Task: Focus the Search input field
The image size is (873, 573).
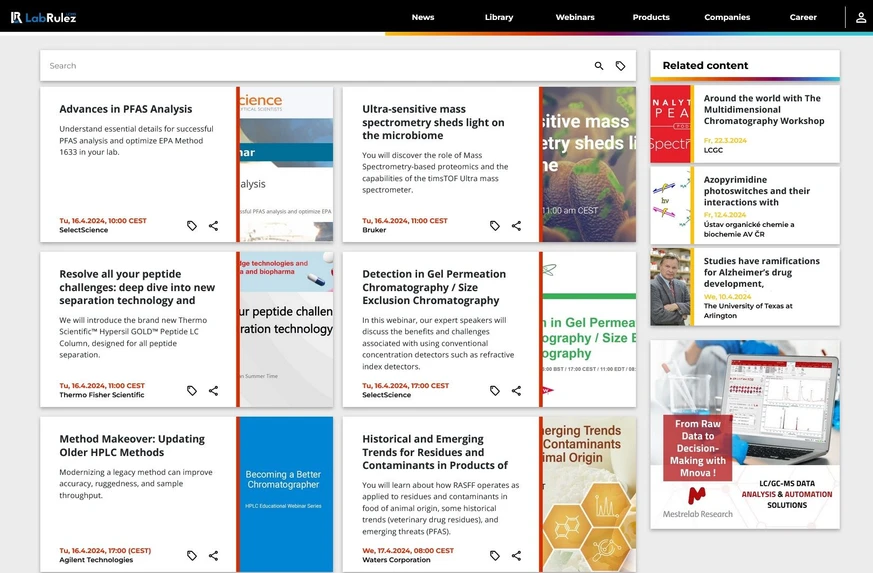Action: pyautogui.click(x=317, y=66)
